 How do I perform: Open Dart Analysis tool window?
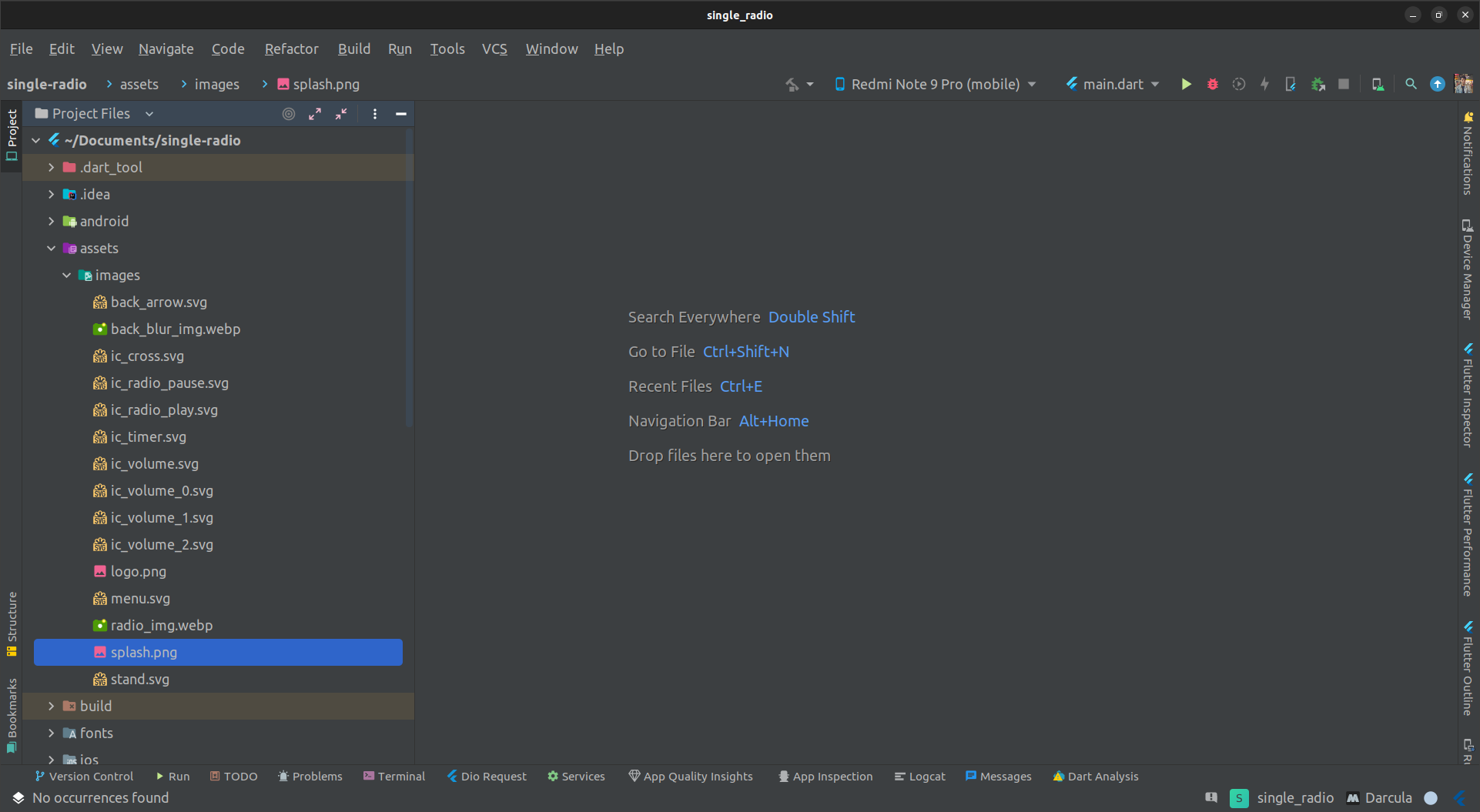click(x=1095, y=777)
